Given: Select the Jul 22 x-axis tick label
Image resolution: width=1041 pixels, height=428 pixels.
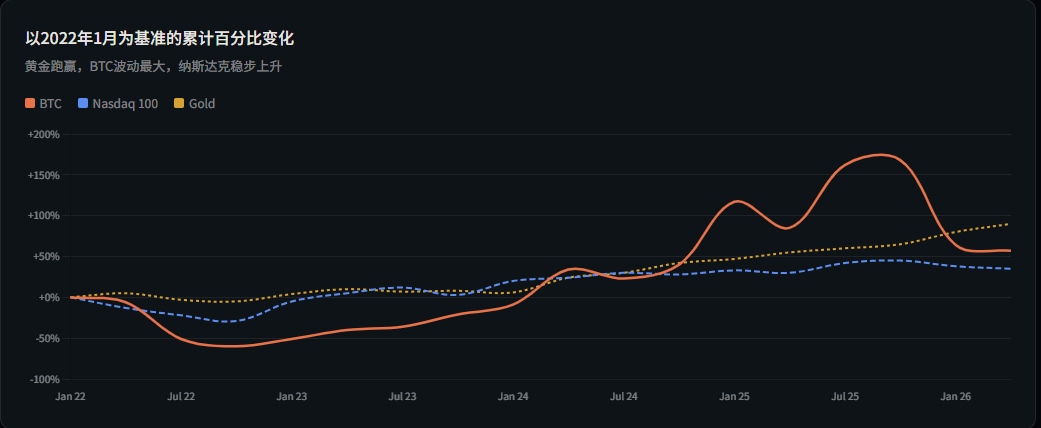Looking at the screenshot, I should [181, 396].
